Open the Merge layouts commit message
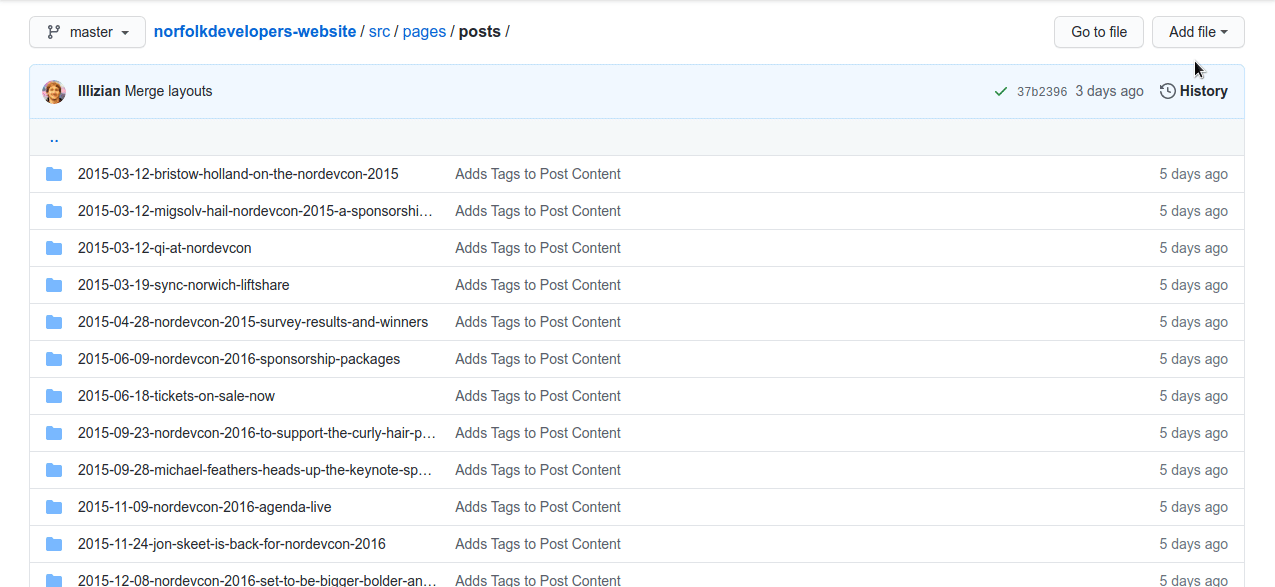 click(x=168, y=91)
